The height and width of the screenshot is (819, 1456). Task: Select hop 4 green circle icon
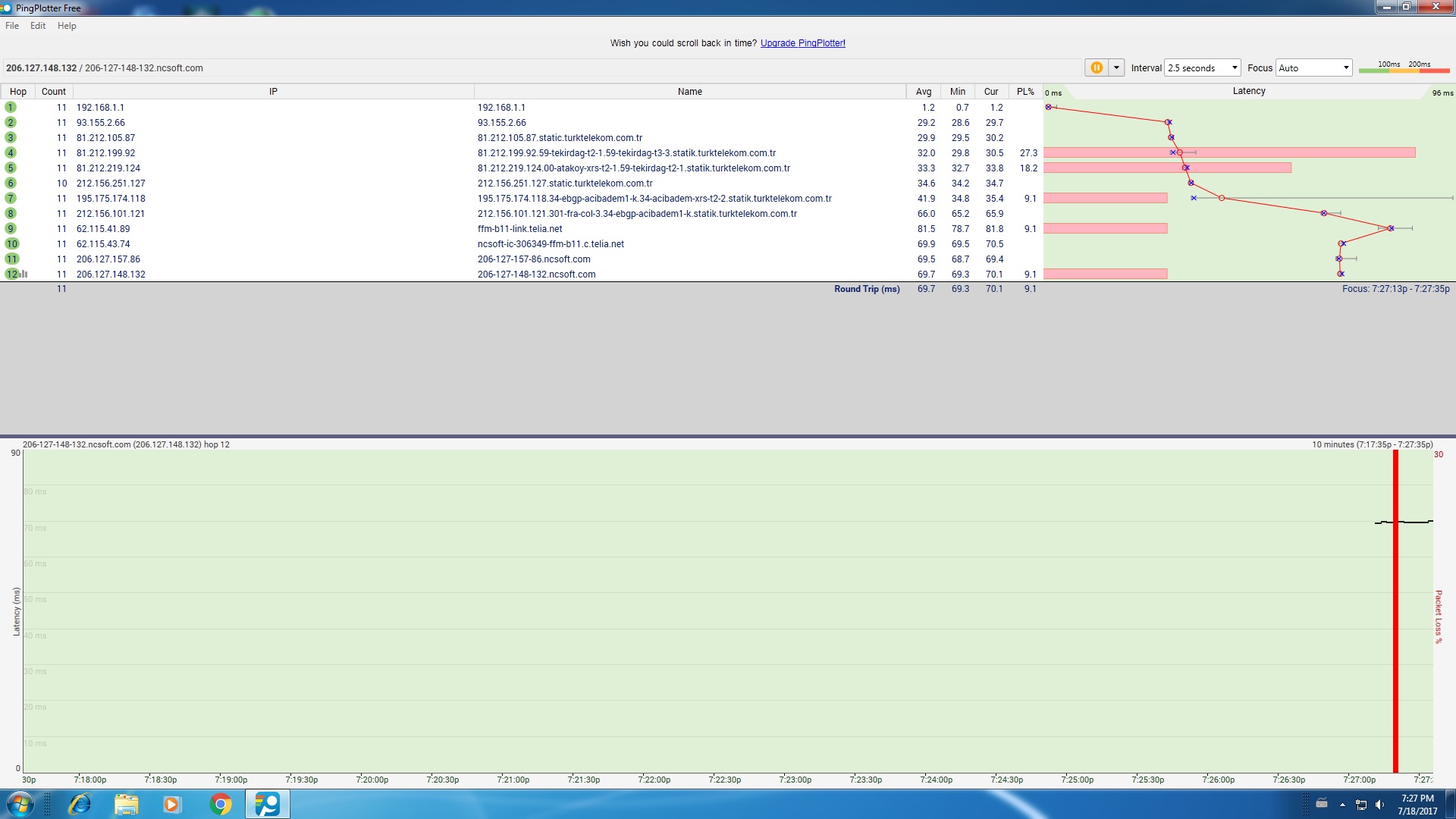pyautogui.click(x=11, y=153)
